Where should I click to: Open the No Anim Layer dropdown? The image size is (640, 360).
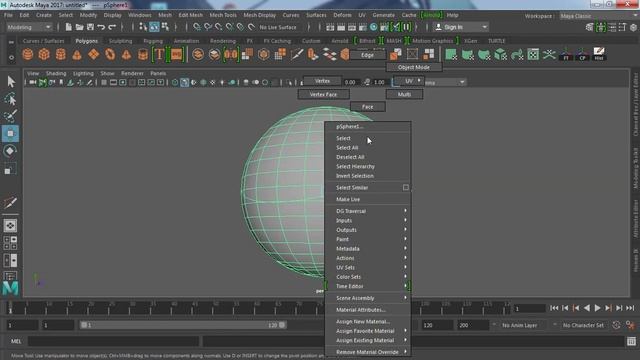(519, 325)
